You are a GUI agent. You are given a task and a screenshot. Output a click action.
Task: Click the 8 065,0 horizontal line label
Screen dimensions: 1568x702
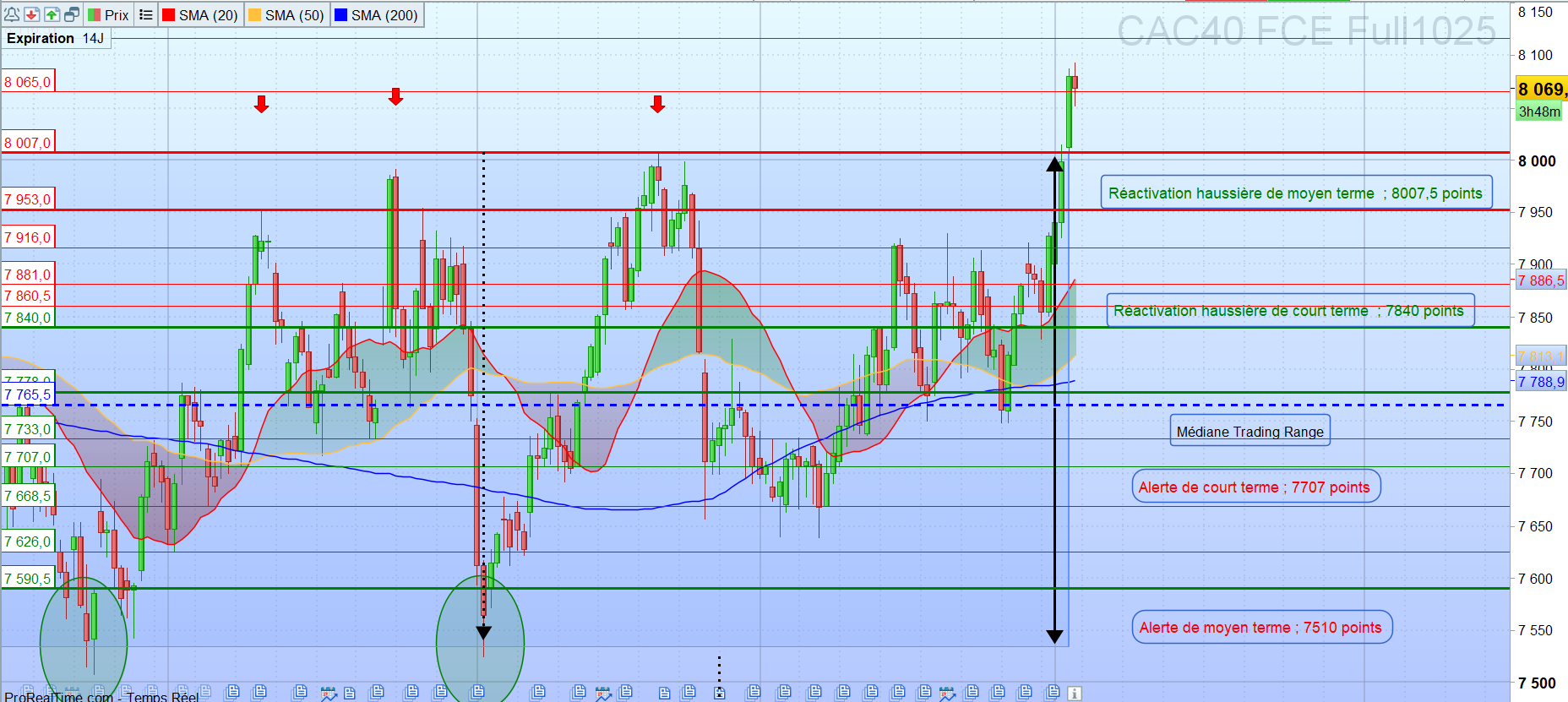tap(28, 82)
